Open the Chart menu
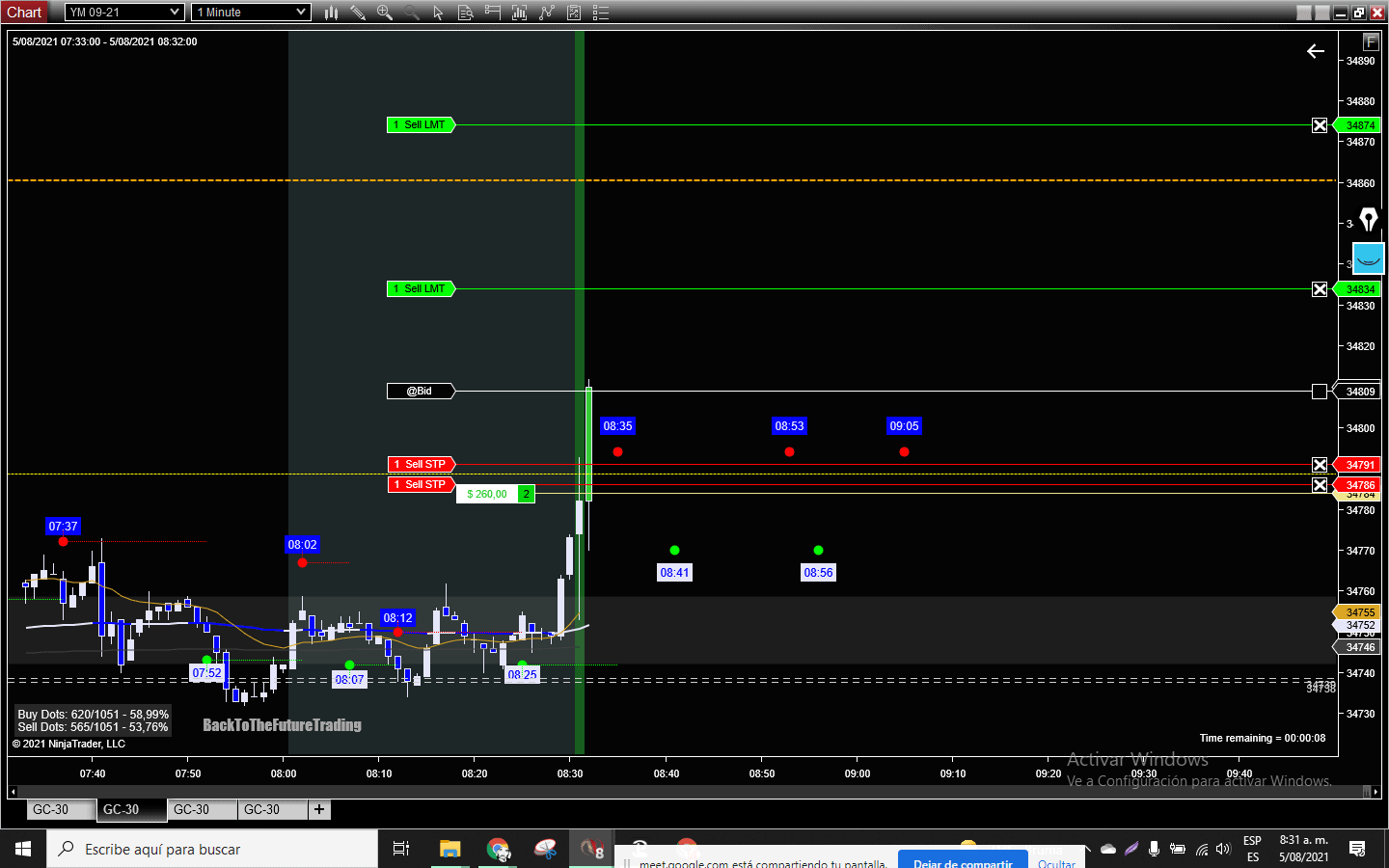This screenshot has width=1389, height=868. (x=24, y=12)
